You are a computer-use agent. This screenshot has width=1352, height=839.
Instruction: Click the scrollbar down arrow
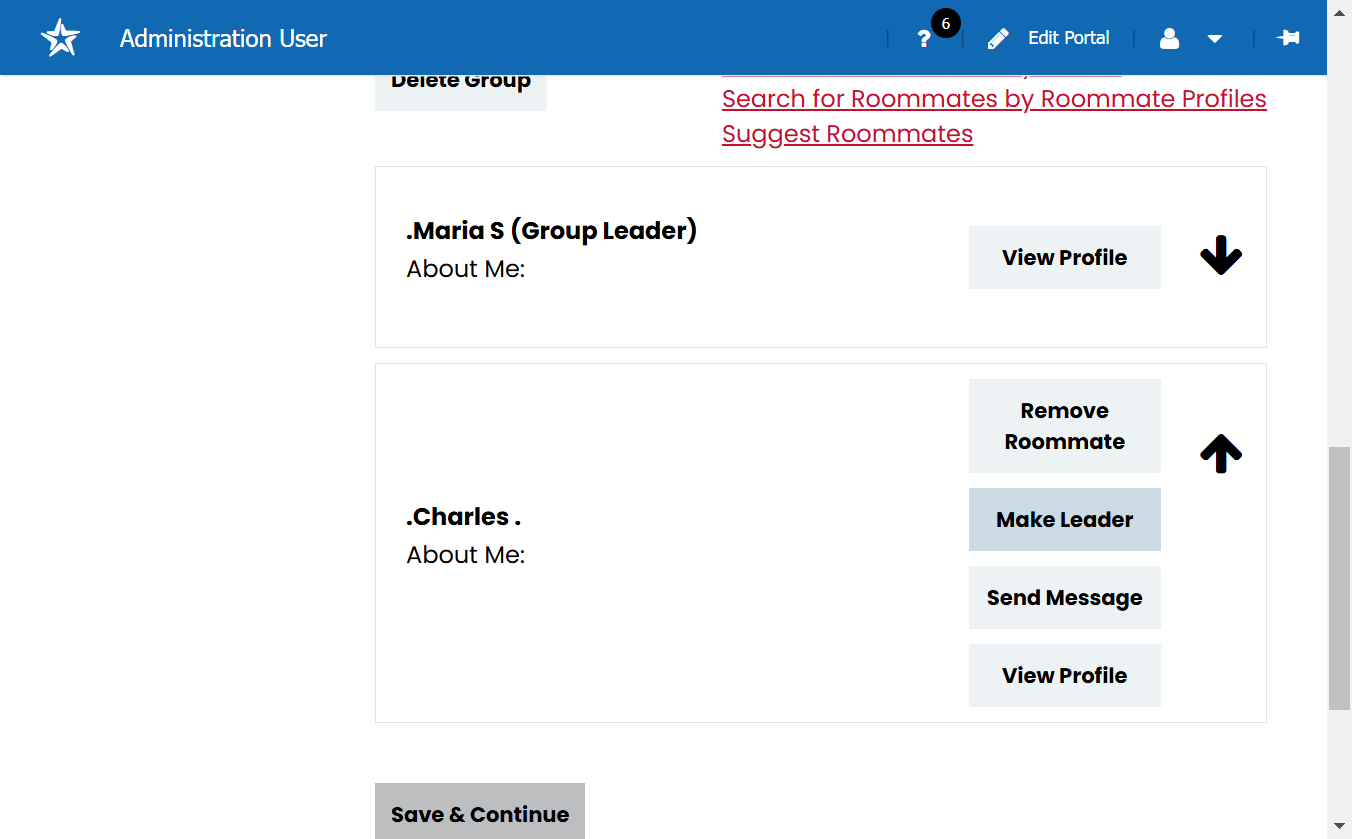click(x=1339, y=827)
